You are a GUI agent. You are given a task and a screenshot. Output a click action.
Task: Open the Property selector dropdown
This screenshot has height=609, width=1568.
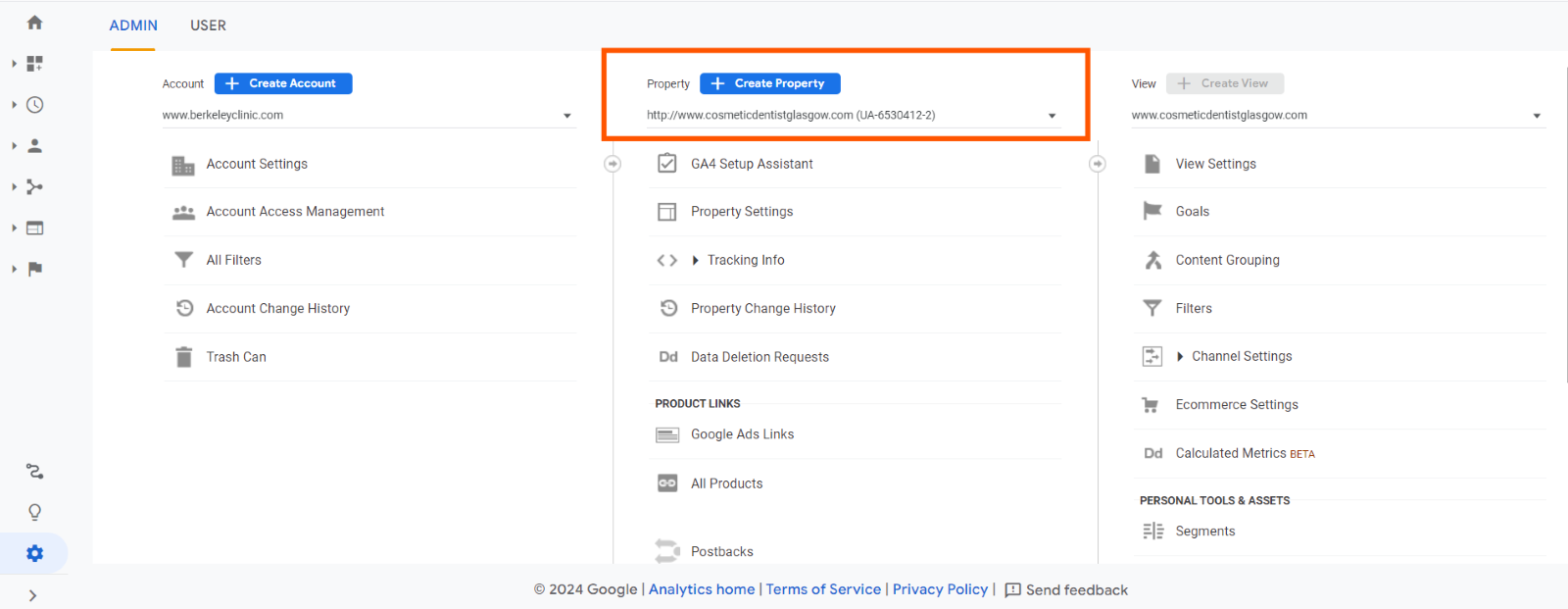(853, 116)
